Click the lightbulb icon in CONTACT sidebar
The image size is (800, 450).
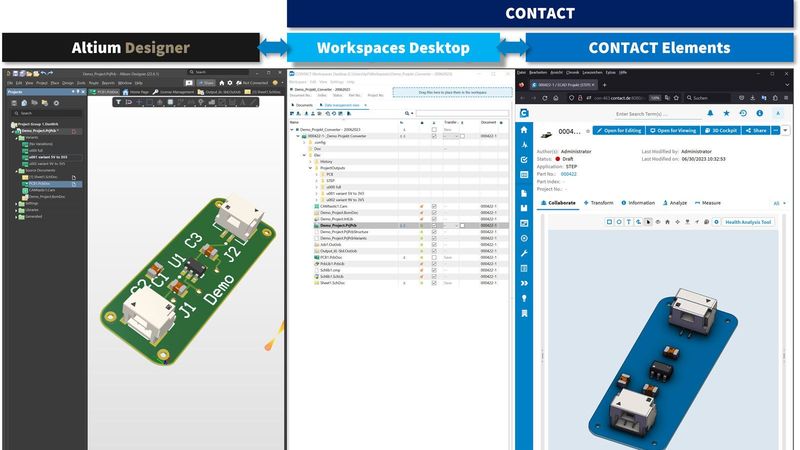click(524, 298)
